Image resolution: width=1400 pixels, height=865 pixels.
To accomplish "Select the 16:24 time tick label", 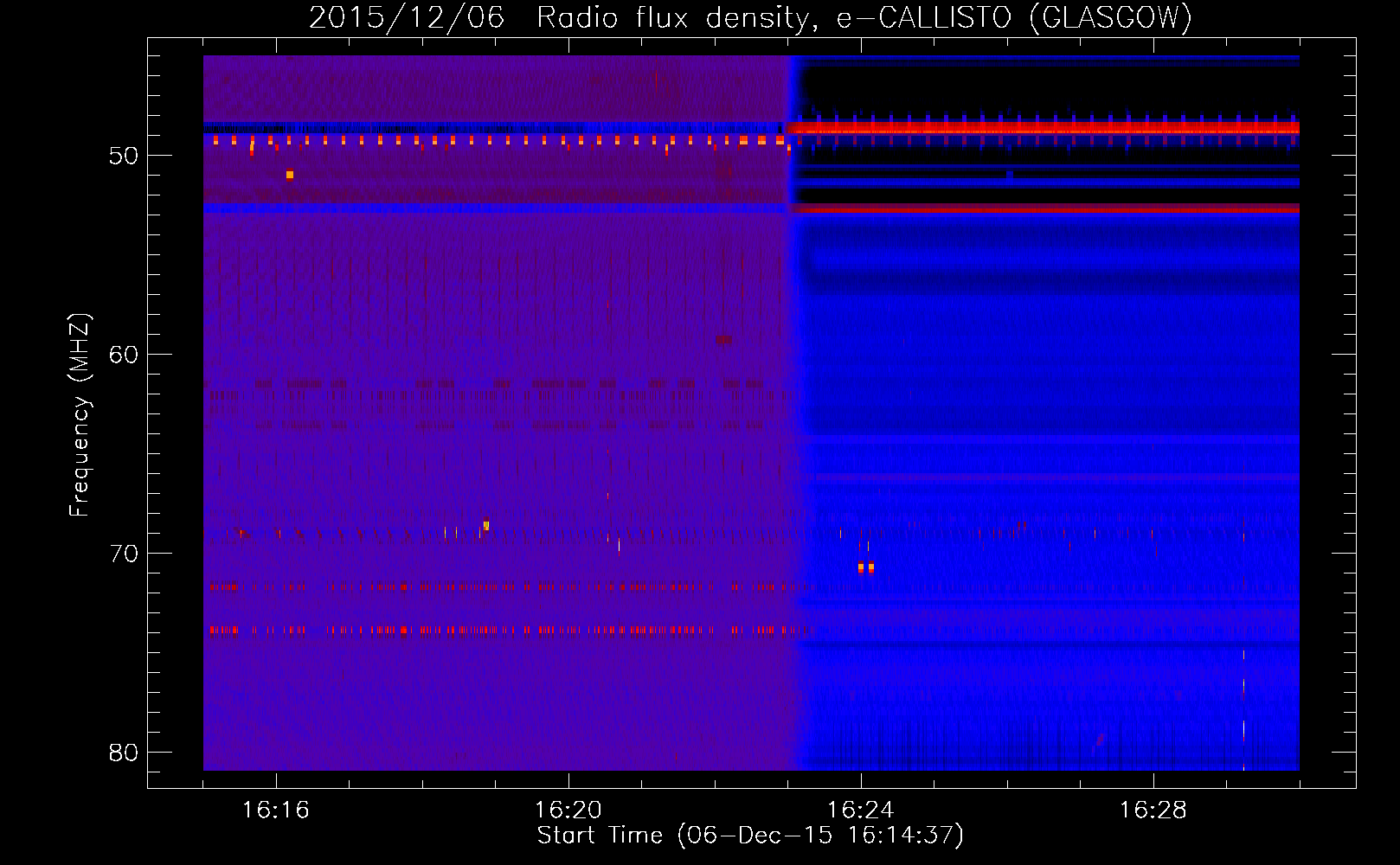I will tap(861, 811).
